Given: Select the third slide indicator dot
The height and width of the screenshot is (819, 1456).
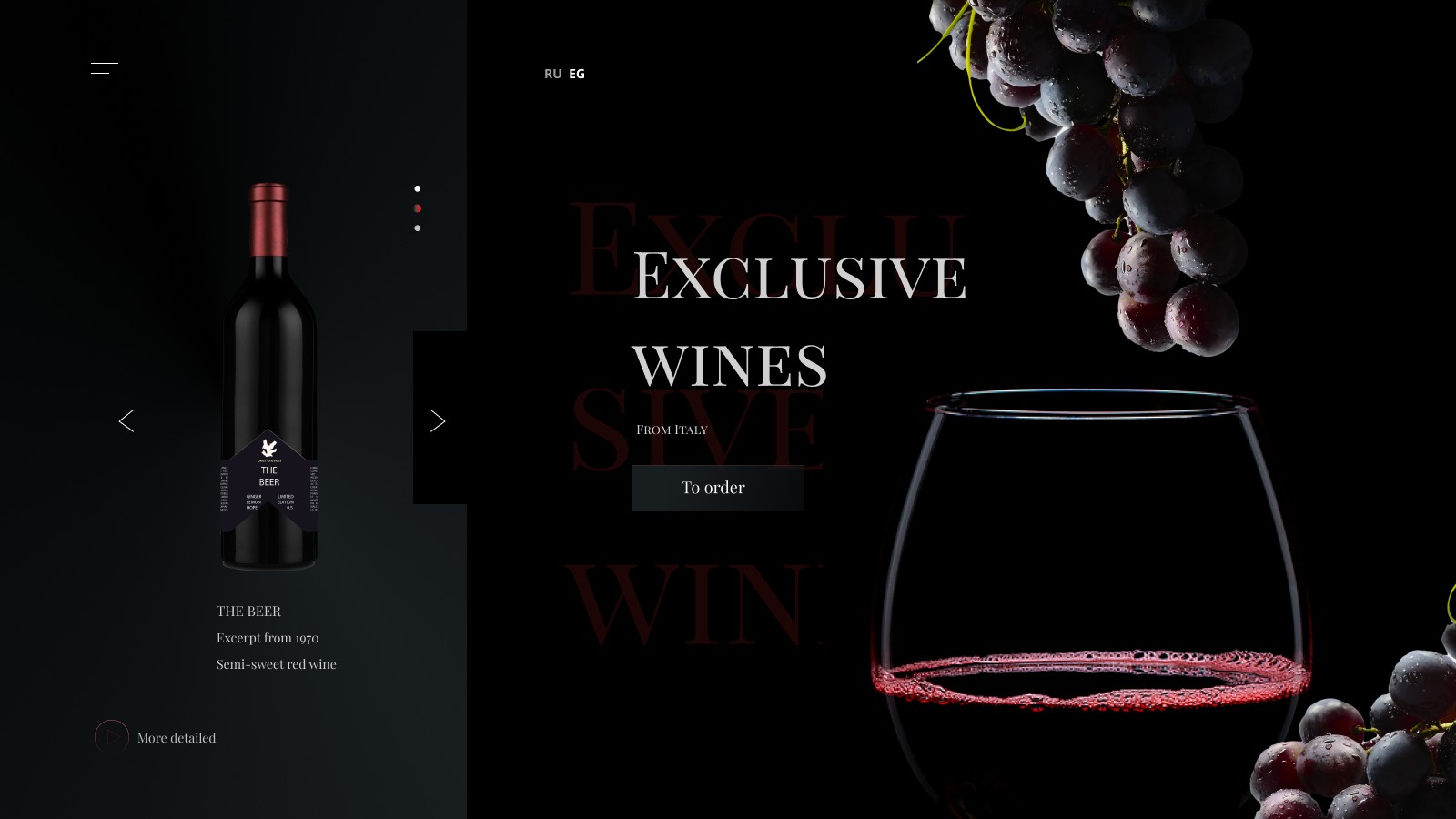Looking at the screenshot, I should (418, 228).
